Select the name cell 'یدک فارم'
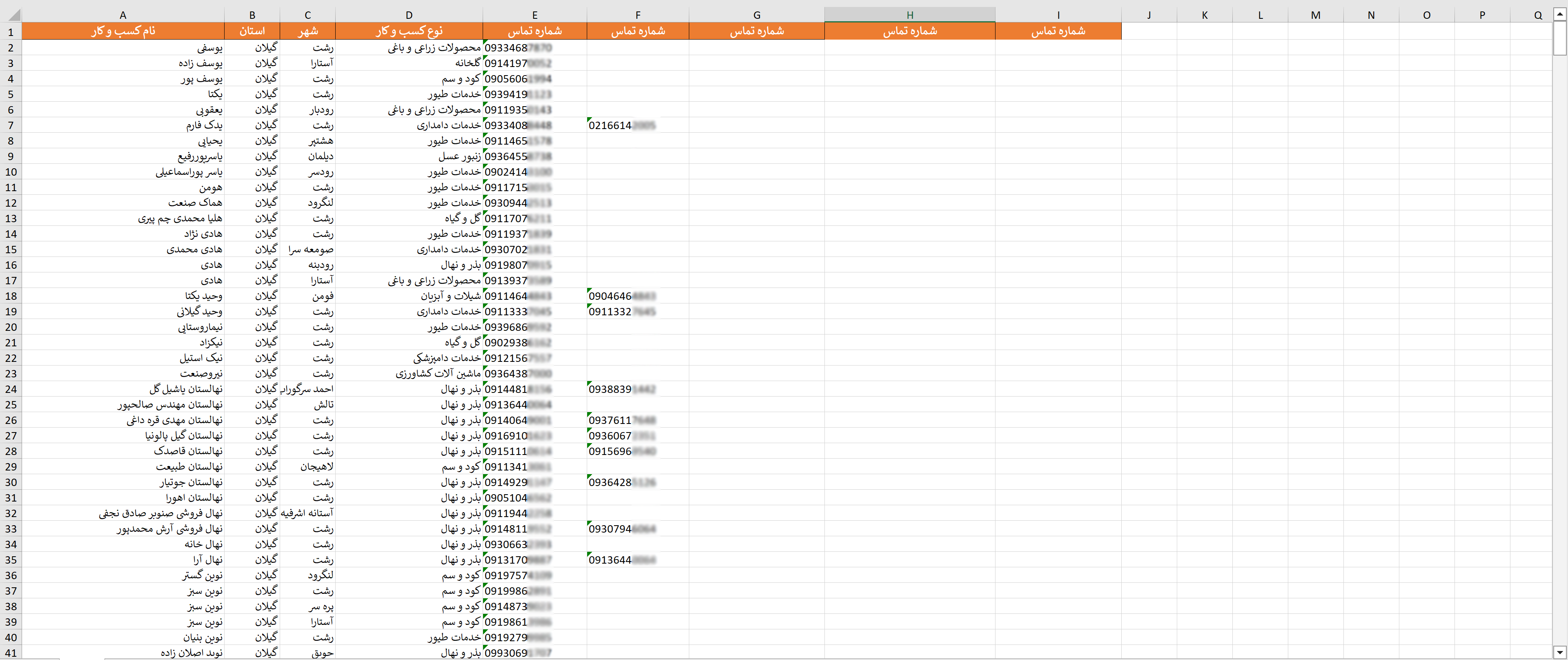 click(x=123, y=125)
